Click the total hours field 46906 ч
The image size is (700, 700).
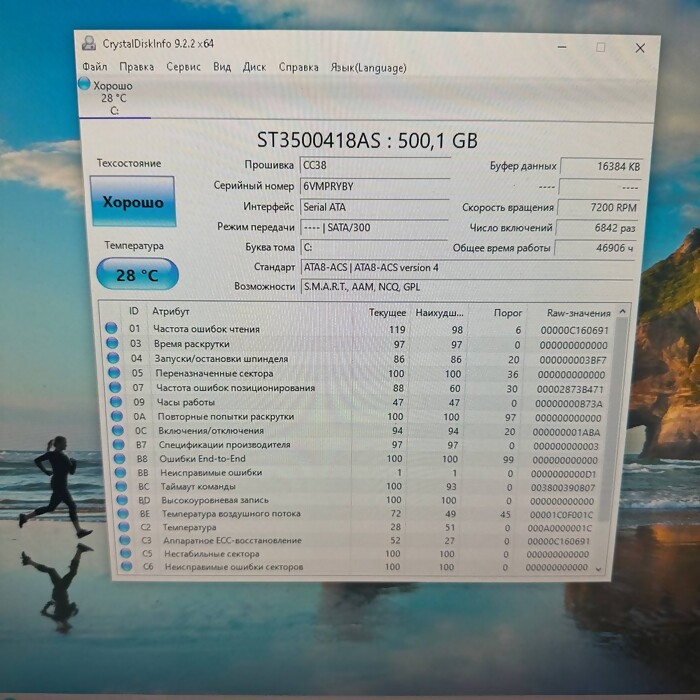[x=595, y=248]
